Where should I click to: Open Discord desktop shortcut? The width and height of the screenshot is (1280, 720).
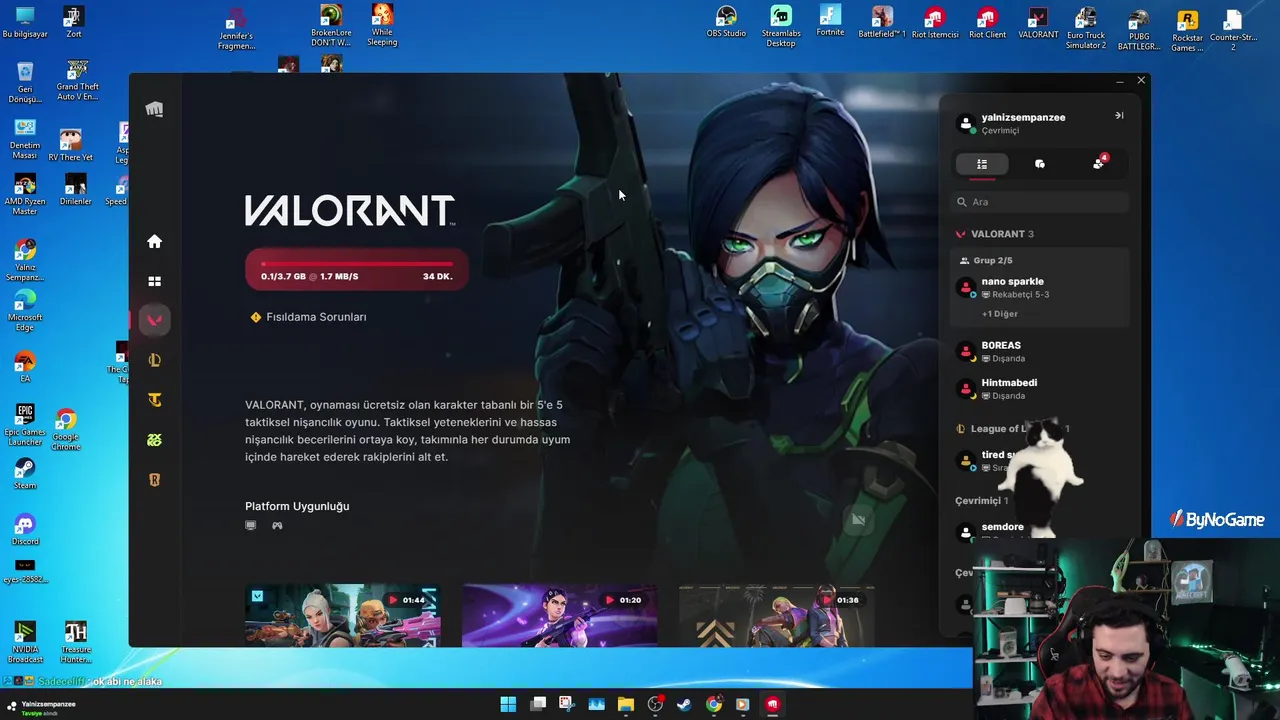click(x=25, y=530)
